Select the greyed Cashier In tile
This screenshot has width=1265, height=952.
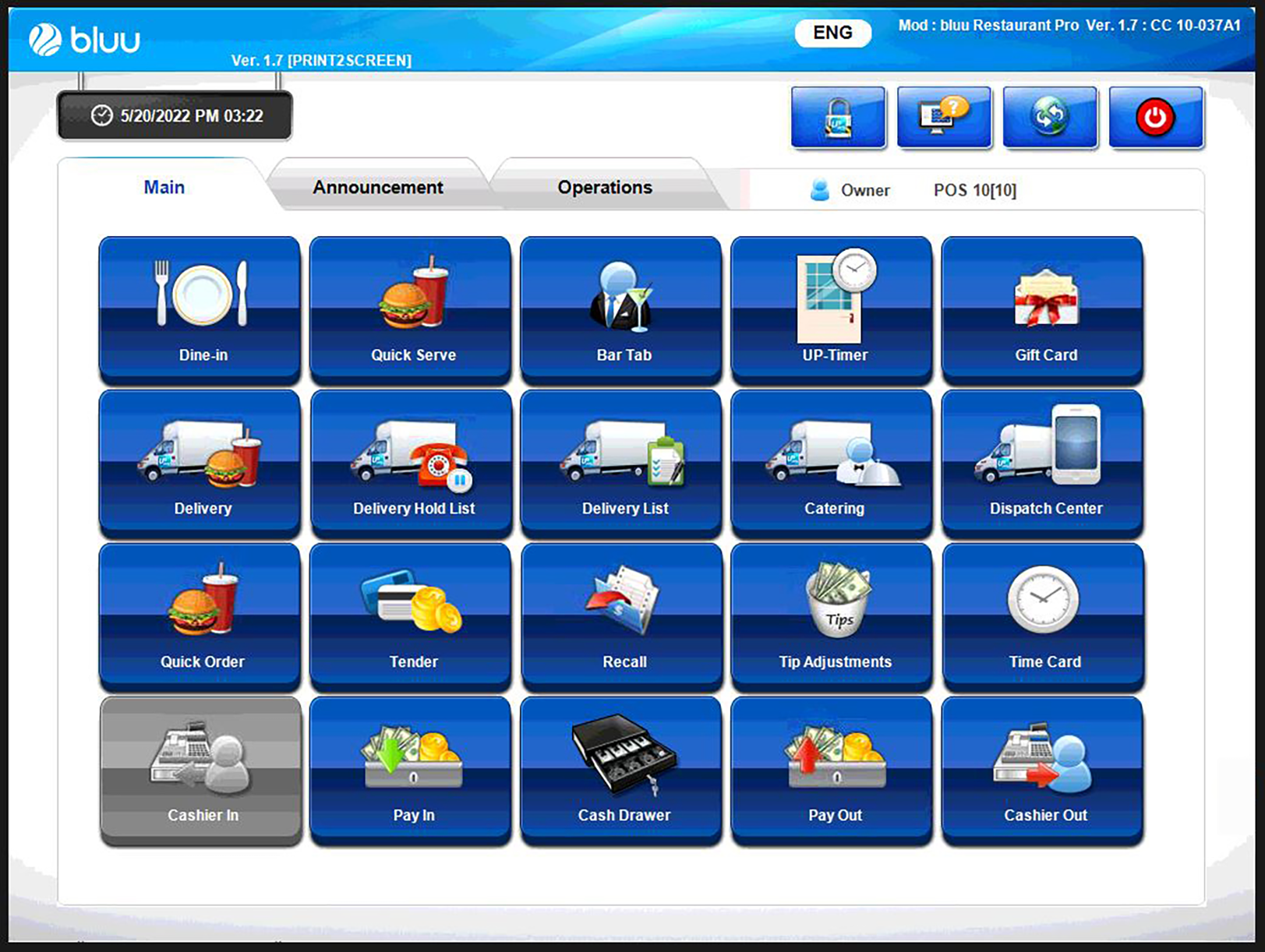click(200, 770)
